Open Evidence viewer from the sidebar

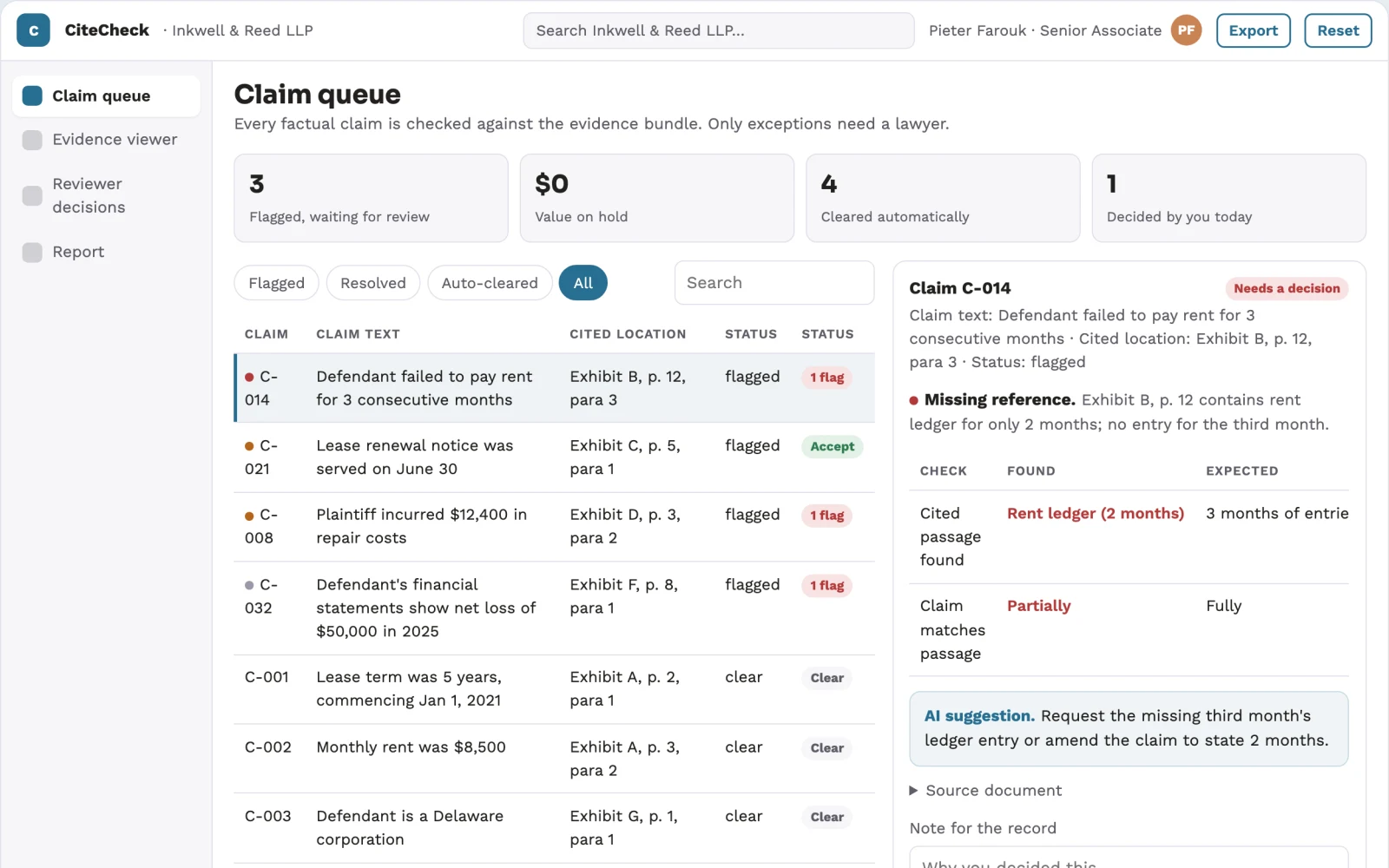pos(106,140)
